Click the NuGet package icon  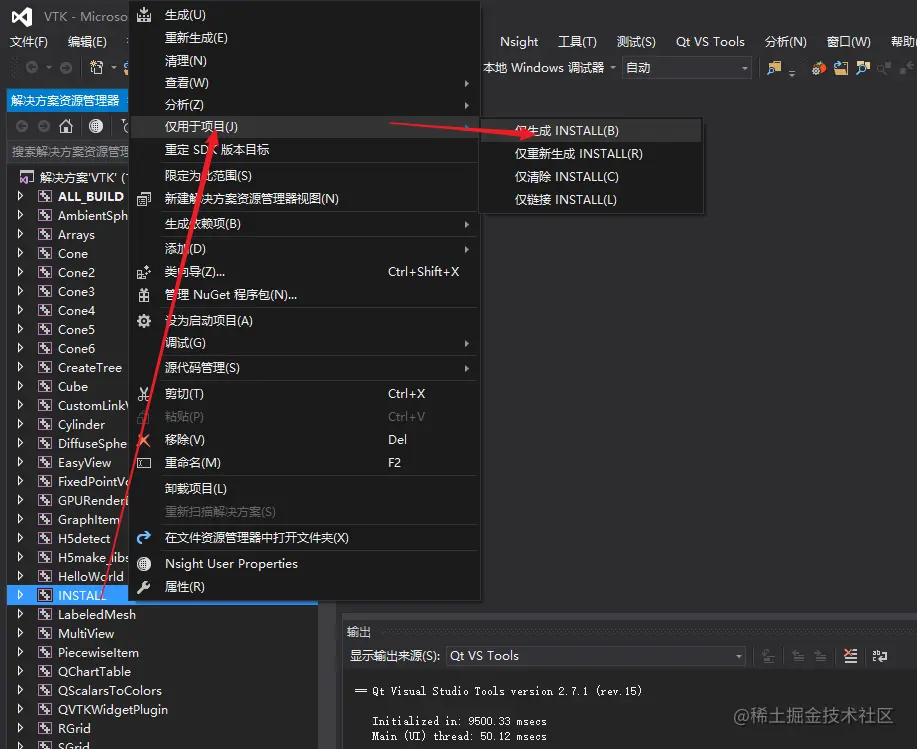(x=144, y=295)
